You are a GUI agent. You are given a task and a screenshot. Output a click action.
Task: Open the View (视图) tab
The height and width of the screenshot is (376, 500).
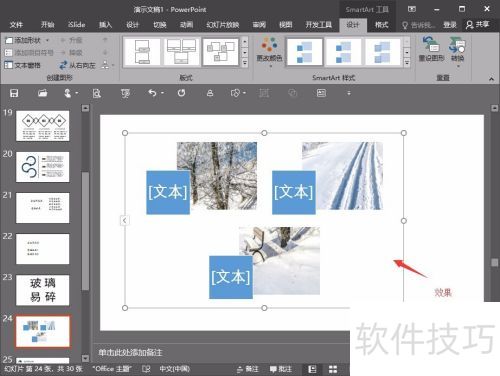tap(286, 25)
